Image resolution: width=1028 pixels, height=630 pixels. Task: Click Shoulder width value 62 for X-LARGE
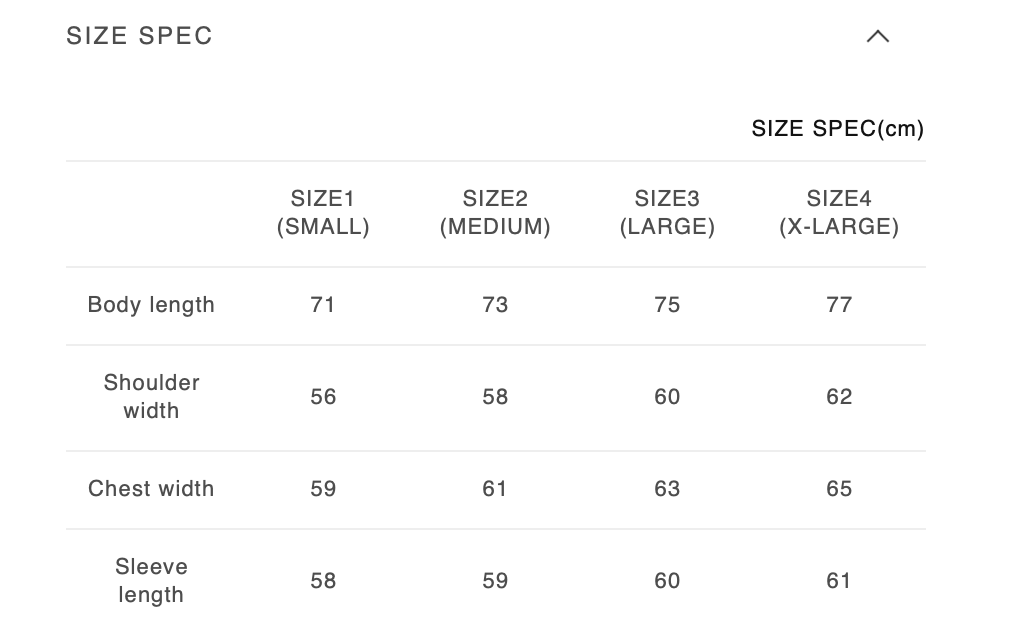(x=839, y=397)
